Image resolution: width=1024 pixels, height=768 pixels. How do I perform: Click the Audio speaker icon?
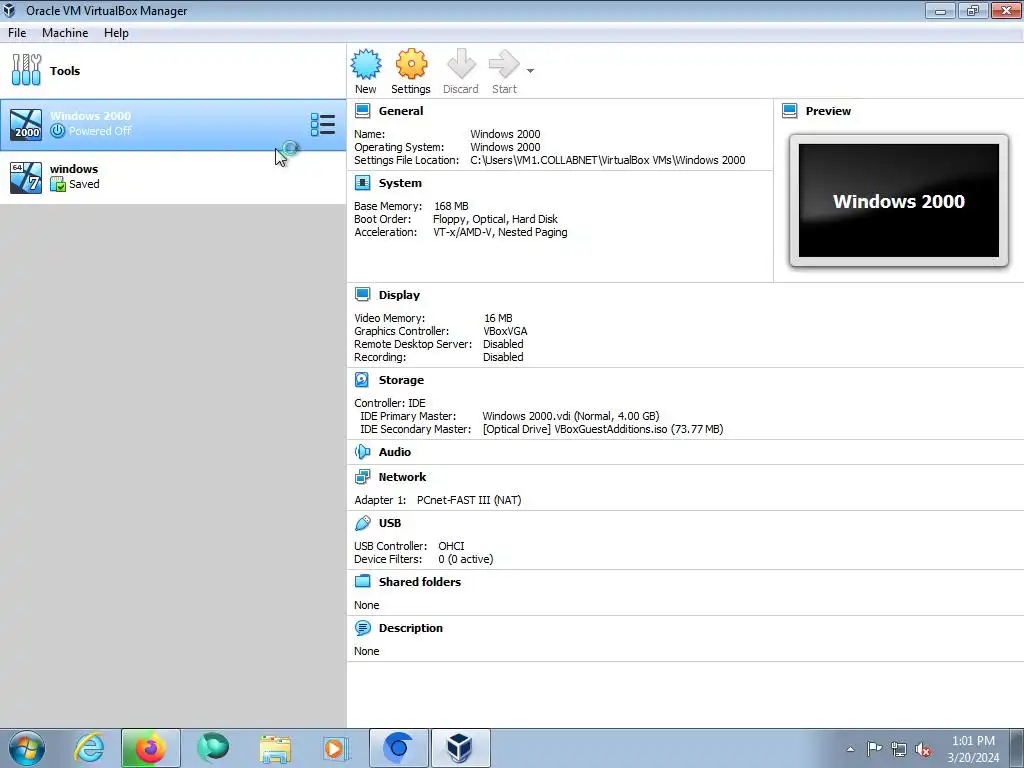tap(362, 451)
